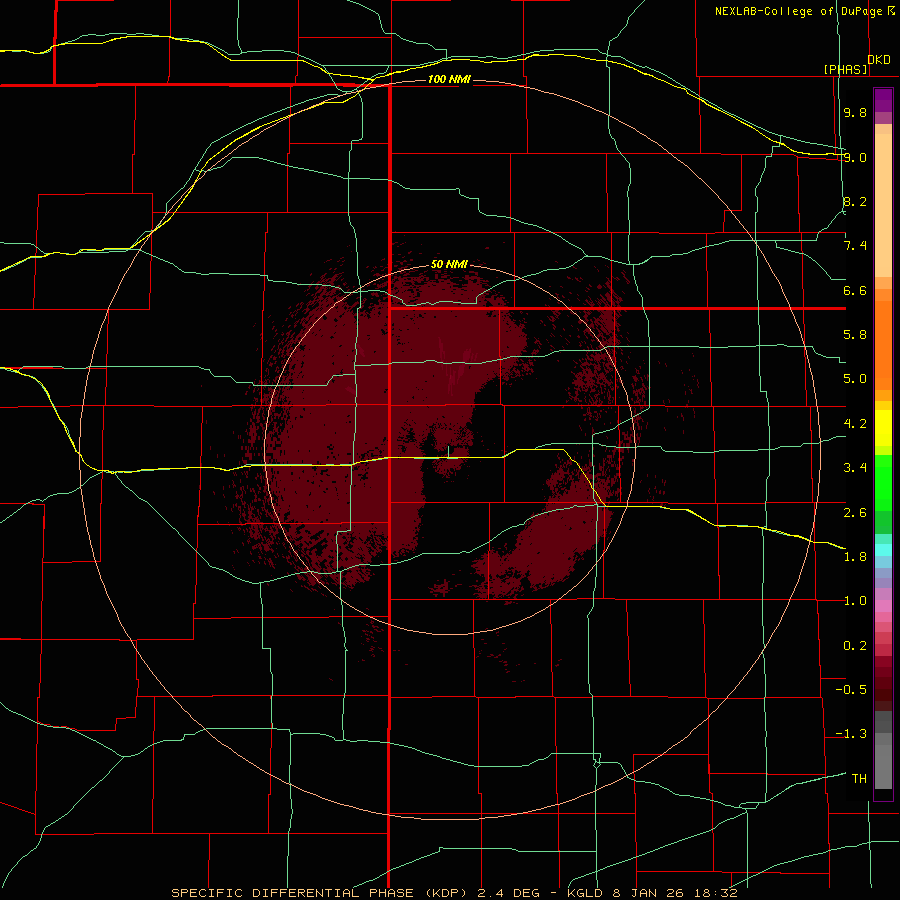Click the yellow segment of the color scale
This screenshot has height=900, width=900.
click(883, 428)
